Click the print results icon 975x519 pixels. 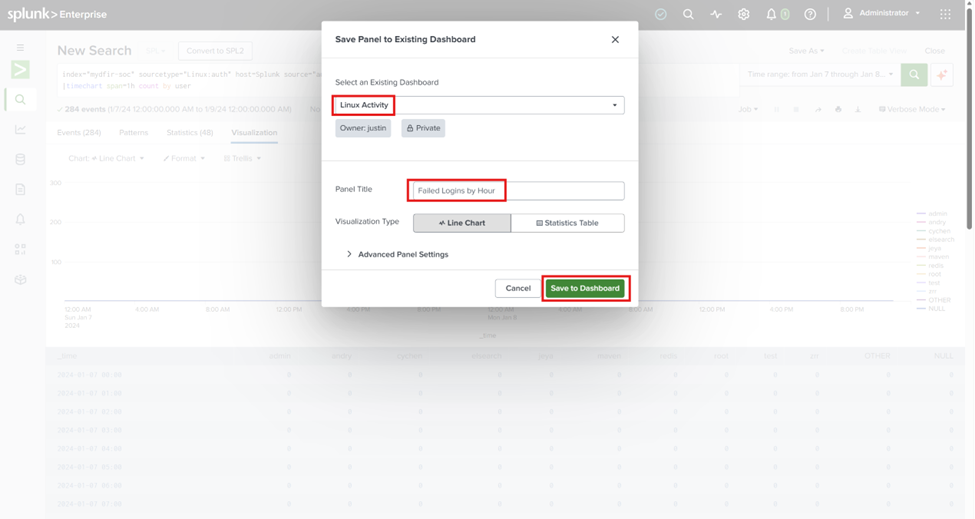[838, 109]
